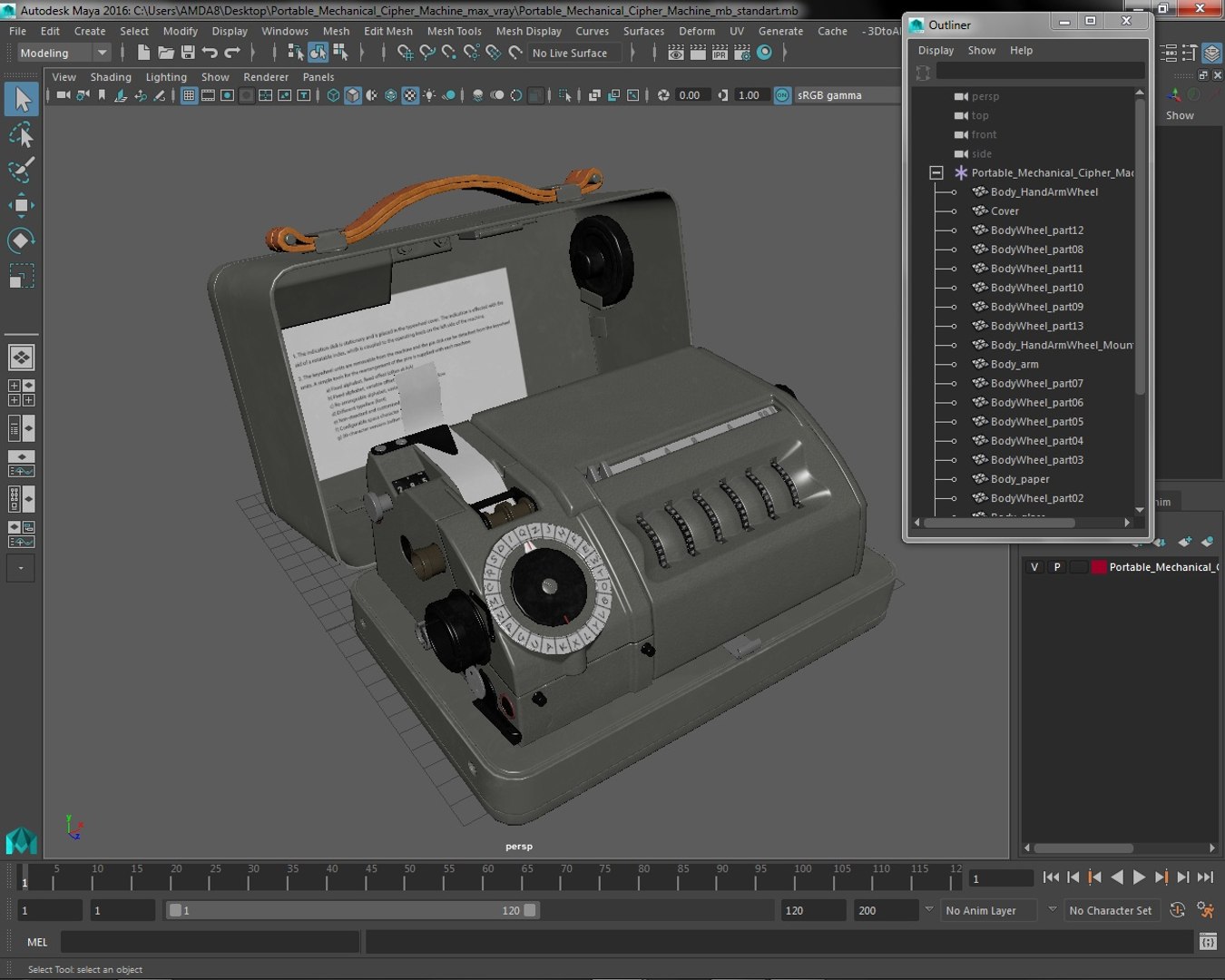Toggle layer visibility V box
Screen dimensions: 1225x980
pos(1034,567)
